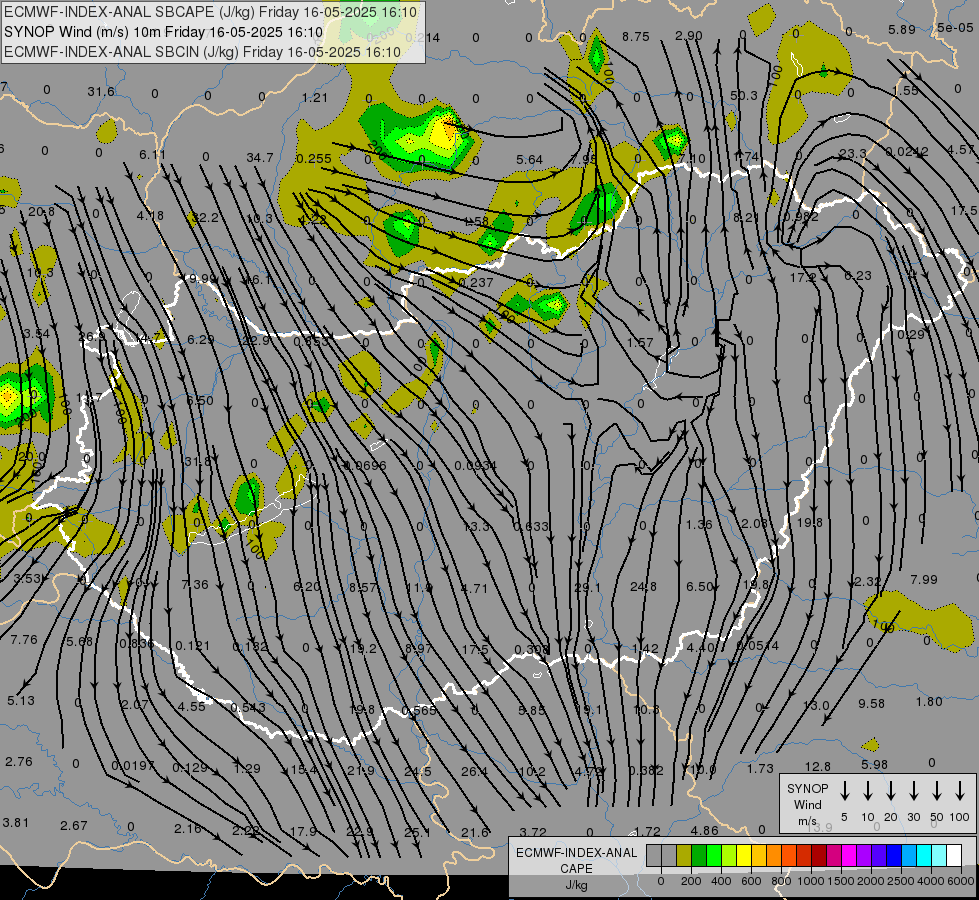Click the 20 m/s wind legend arrow
This screenshot has width=979, height=900.
click(891, 791)
